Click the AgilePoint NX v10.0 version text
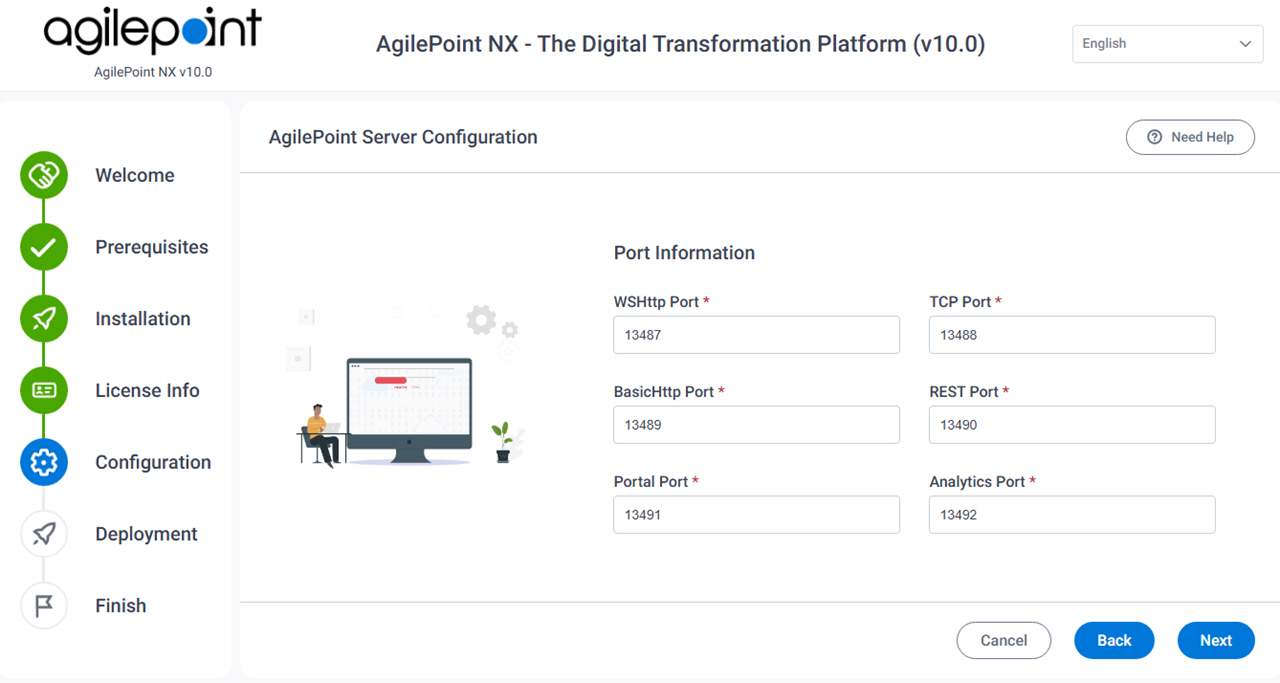 click(x=153, y=72)
